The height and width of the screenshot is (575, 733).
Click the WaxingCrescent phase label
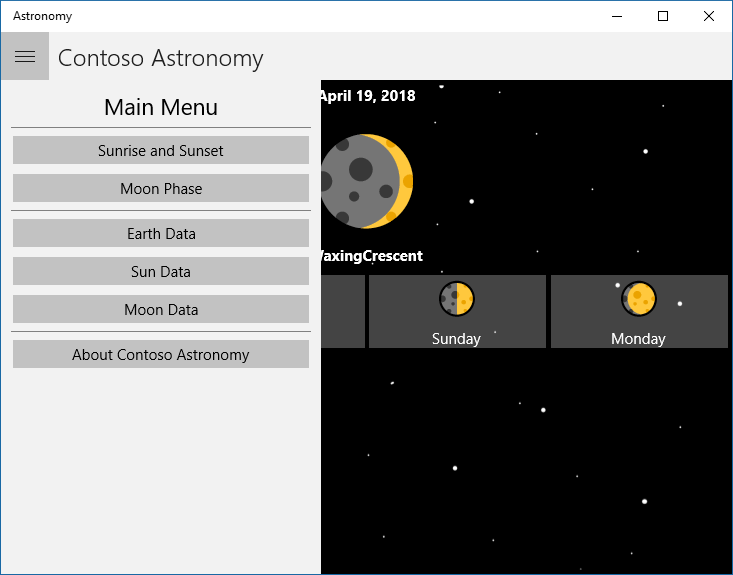click(372, 256)
